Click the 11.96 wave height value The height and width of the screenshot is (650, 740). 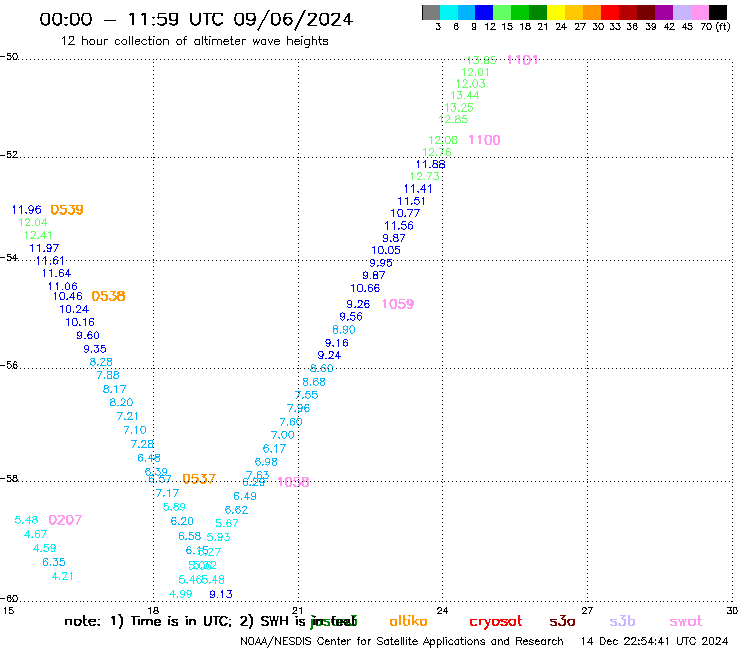27,210
